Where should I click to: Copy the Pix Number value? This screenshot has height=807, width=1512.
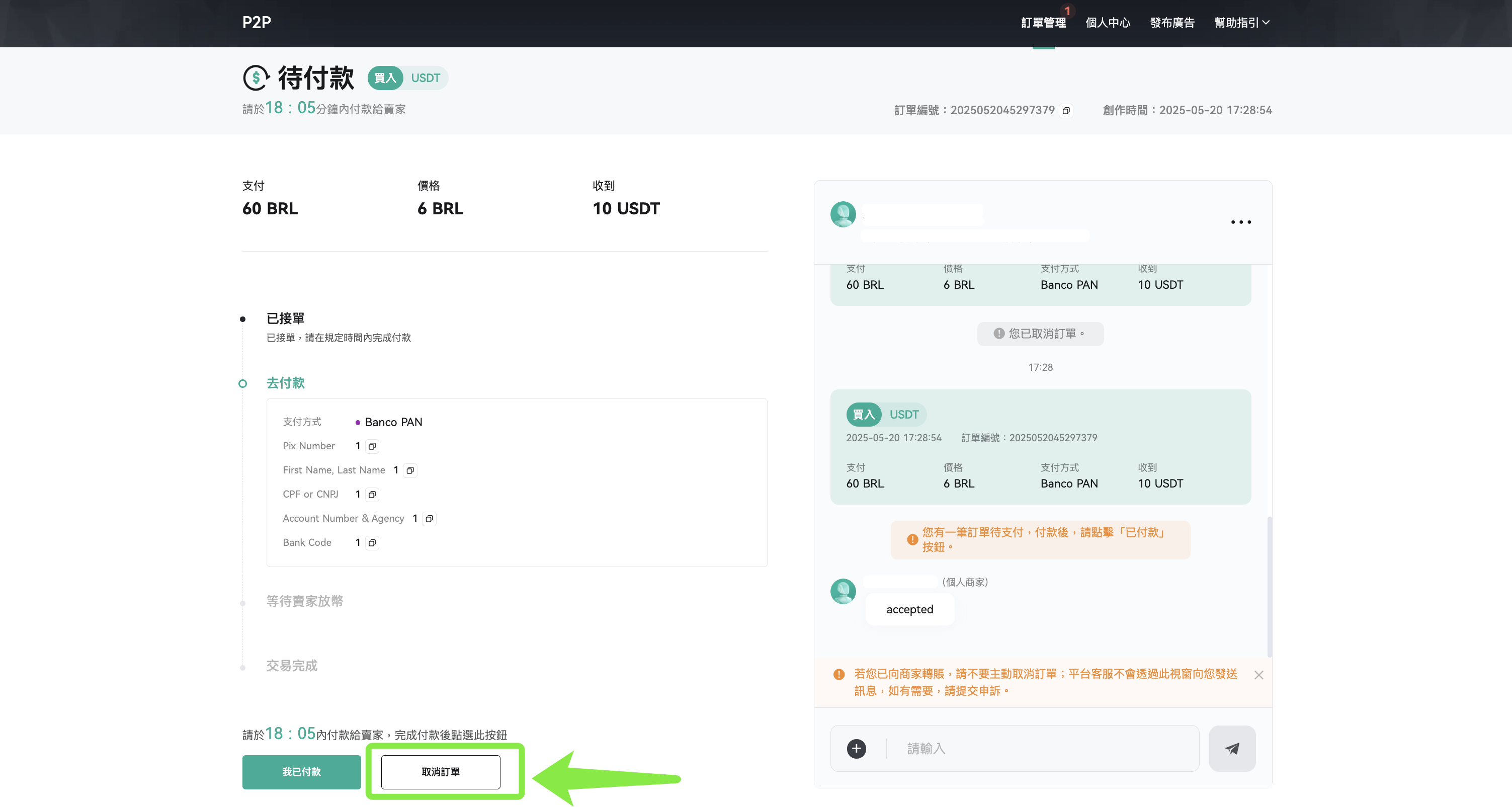[x=372, y=446]
